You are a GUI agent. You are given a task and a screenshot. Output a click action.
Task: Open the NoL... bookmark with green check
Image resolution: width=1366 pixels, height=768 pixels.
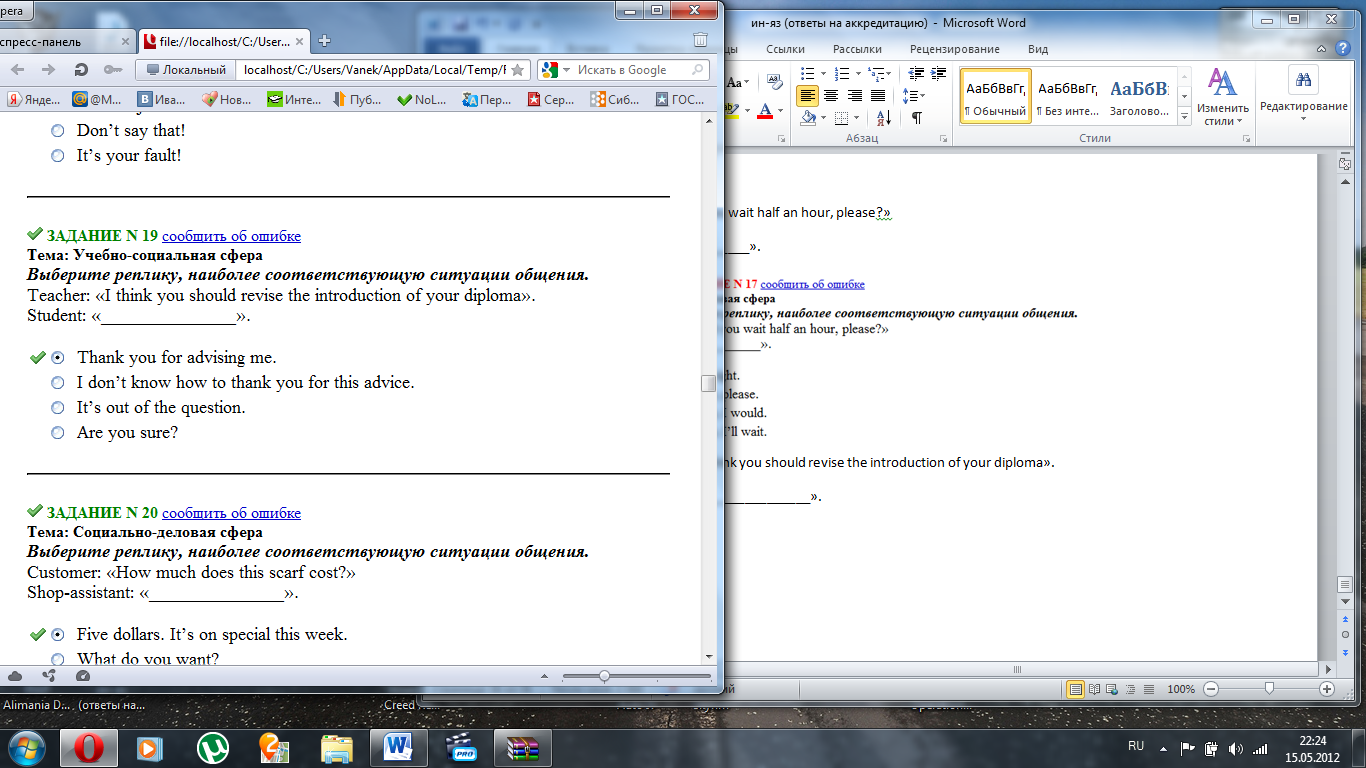tap(422, 99)
